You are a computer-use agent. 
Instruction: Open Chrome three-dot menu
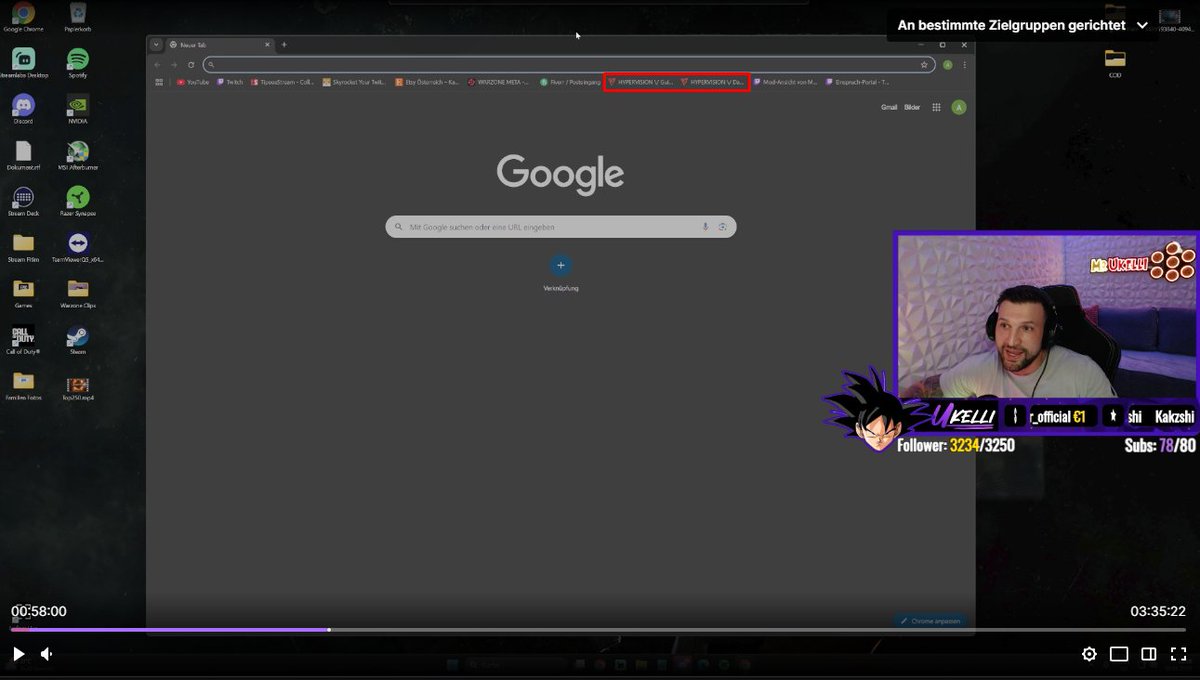964,64
